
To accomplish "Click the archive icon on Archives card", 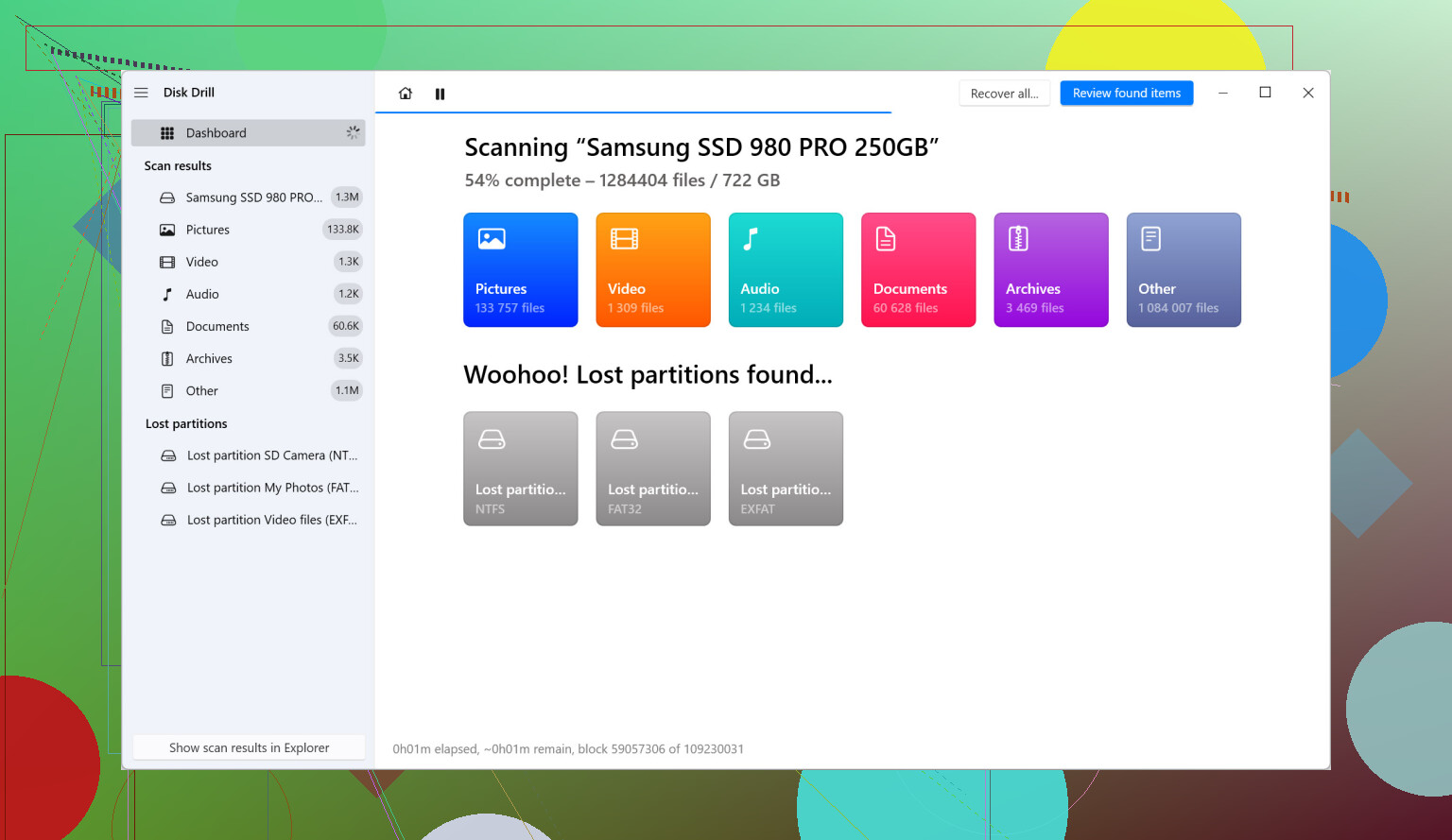I will pyautogui.click(x=1018, y=239).
